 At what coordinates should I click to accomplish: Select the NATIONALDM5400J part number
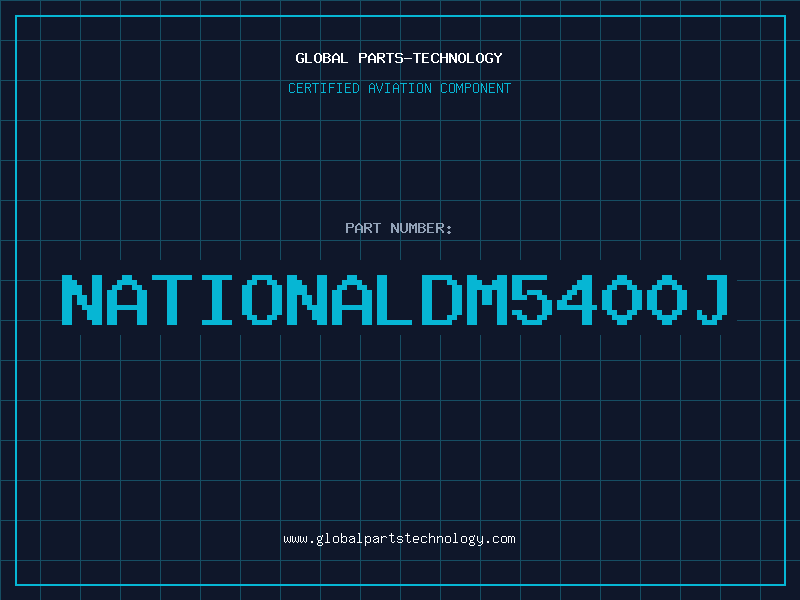click(x=394, y=300)
